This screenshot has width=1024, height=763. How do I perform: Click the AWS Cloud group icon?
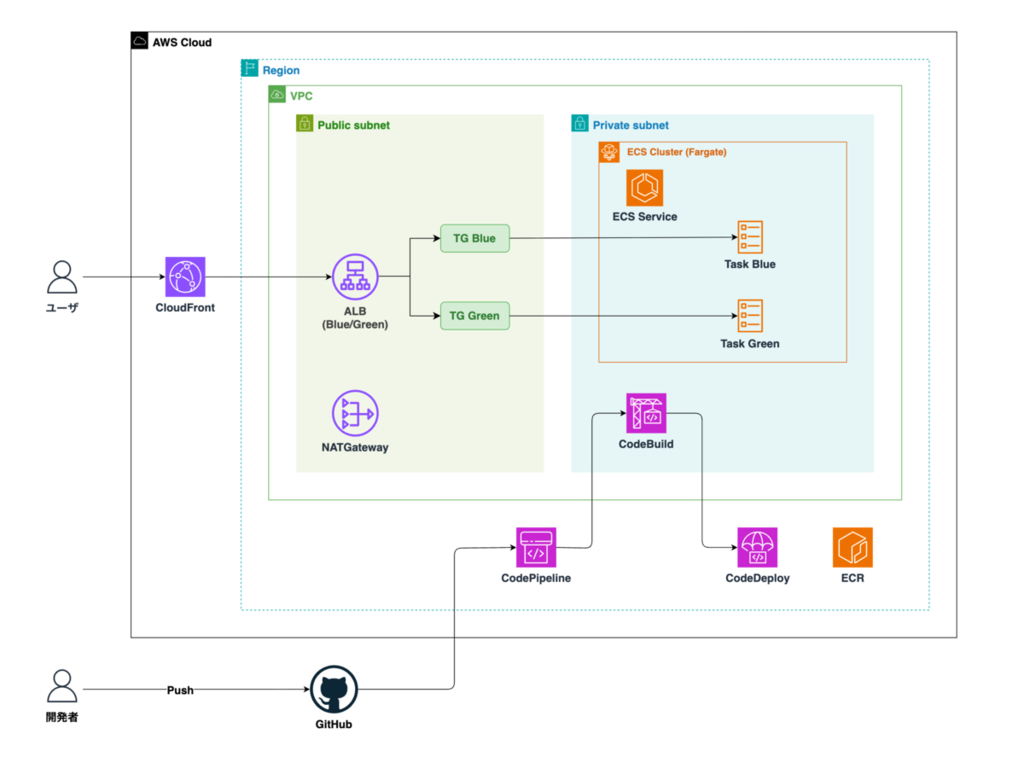pyautogui.click(x=139, y=41)
